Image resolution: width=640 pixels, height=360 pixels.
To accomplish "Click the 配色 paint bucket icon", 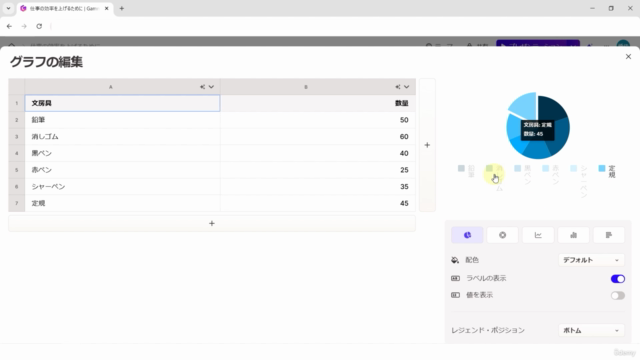I will pyautogui.click(x=455, y=260).
